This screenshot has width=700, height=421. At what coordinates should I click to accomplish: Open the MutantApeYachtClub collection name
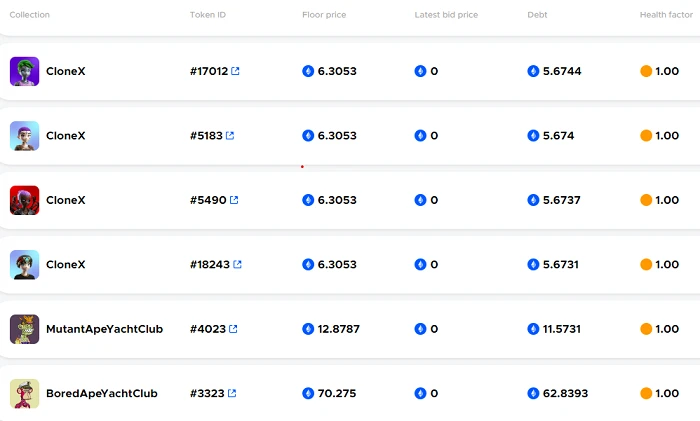click(x=104, y=329)
